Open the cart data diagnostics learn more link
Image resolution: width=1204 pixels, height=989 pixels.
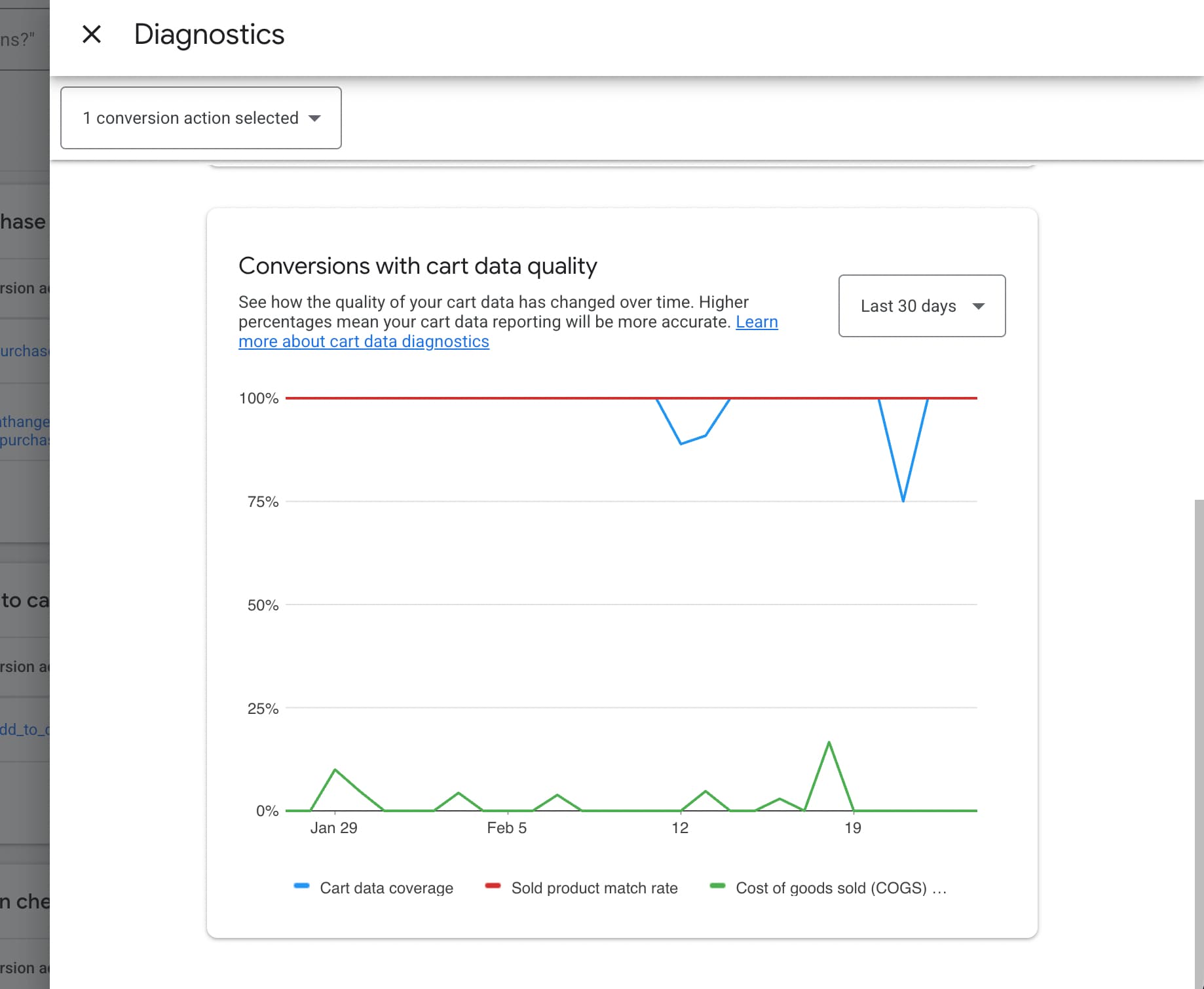click(364, 341)
